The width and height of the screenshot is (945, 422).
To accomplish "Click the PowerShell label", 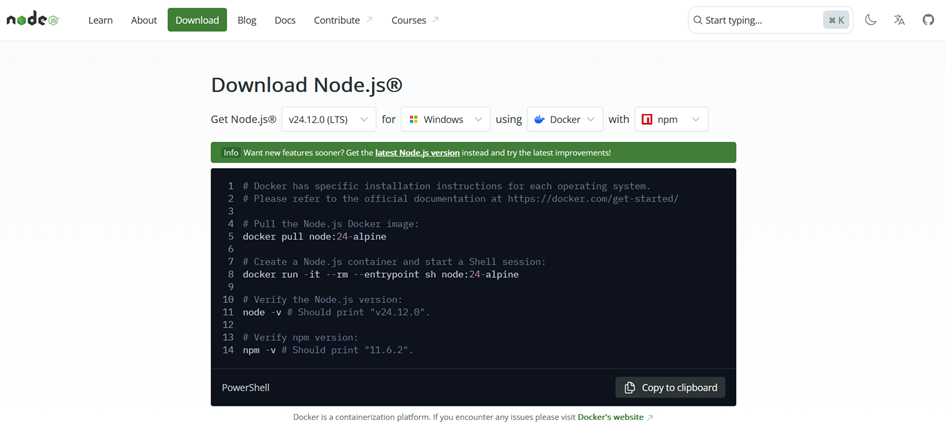I will tap(246, 388).
